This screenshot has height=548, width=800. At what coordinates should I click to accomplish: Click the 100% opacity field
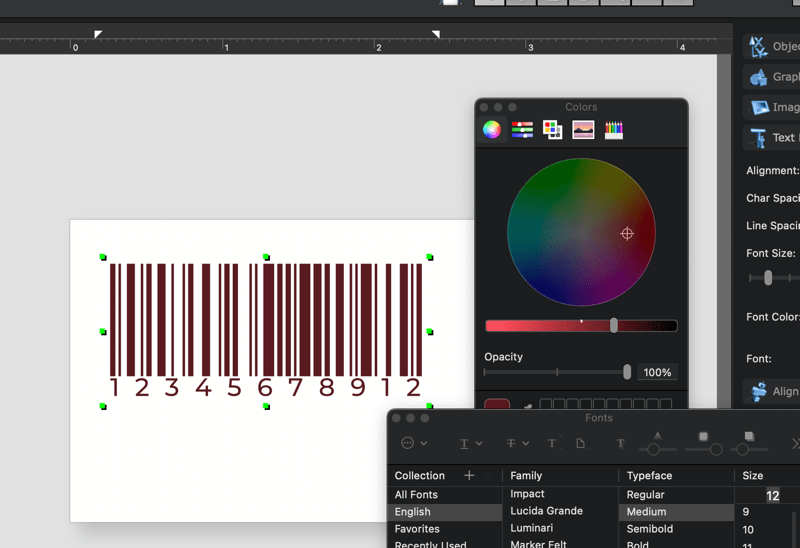coord(657,372)
